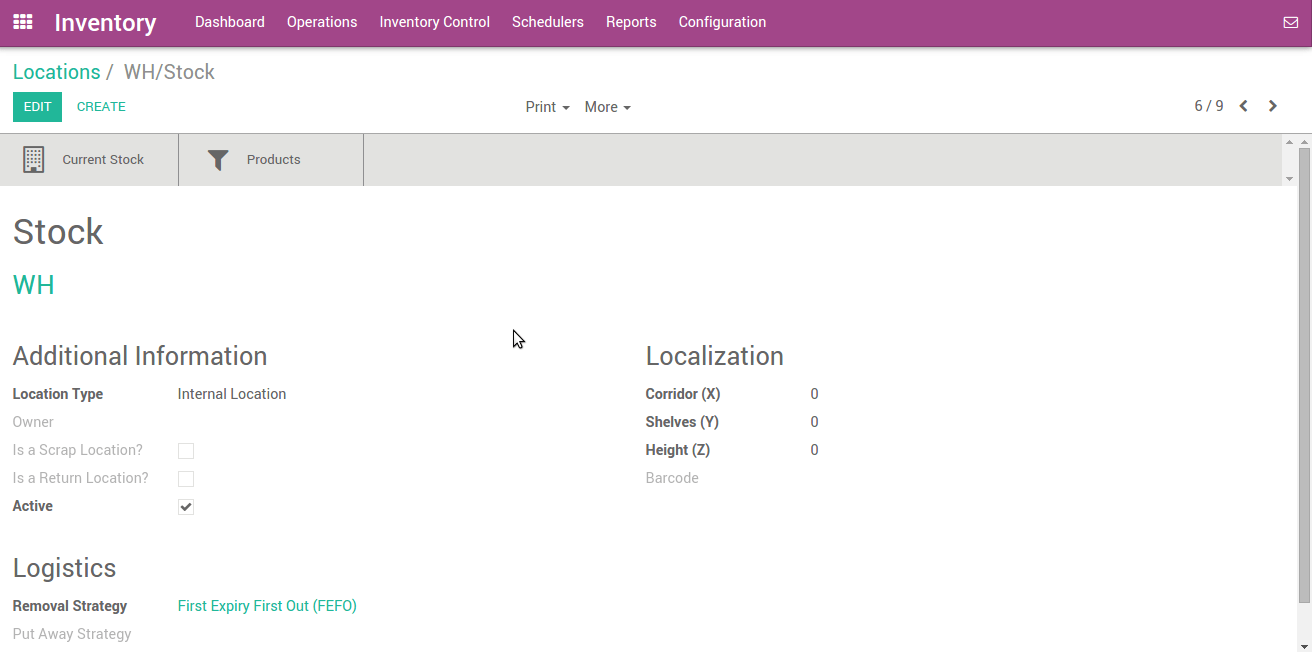
Task: Uncheck the Active checkbox
Action: click(186, 506)
